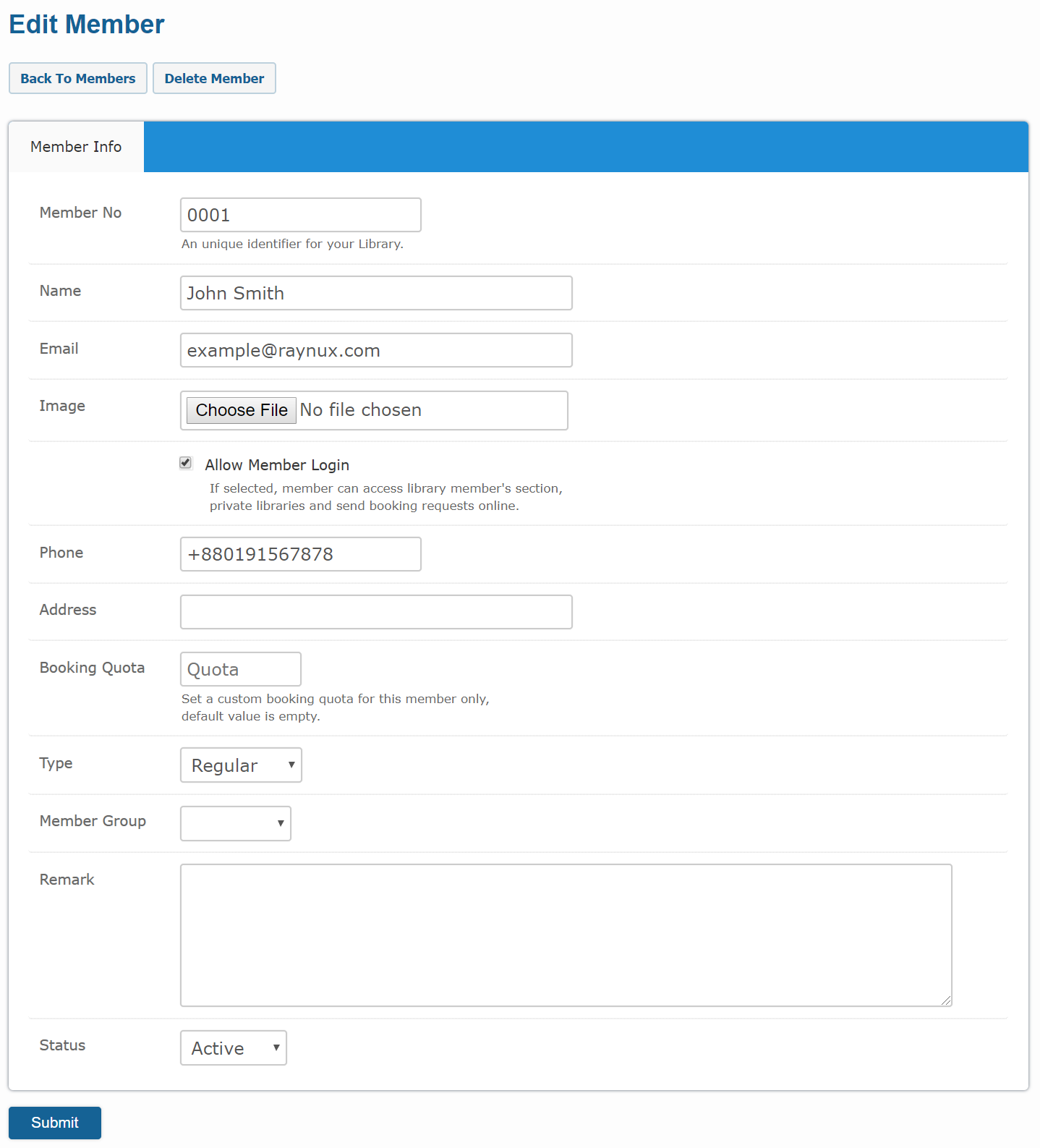Click the Name field containing John Smith

pos(376,293)
